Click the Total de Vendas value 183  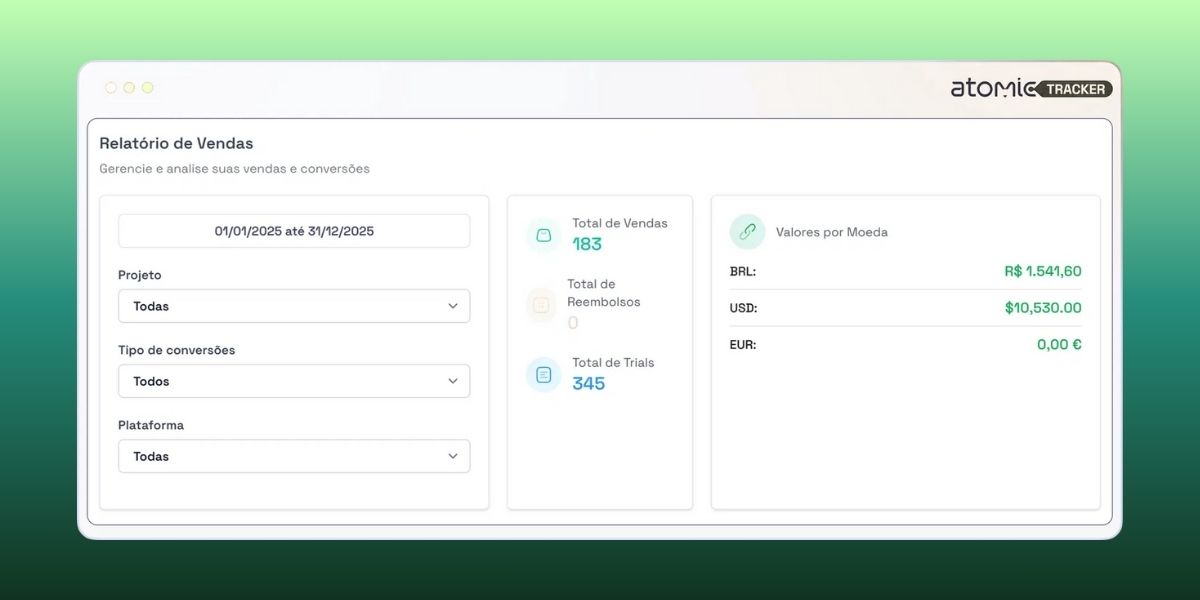[x=587, y=244]
